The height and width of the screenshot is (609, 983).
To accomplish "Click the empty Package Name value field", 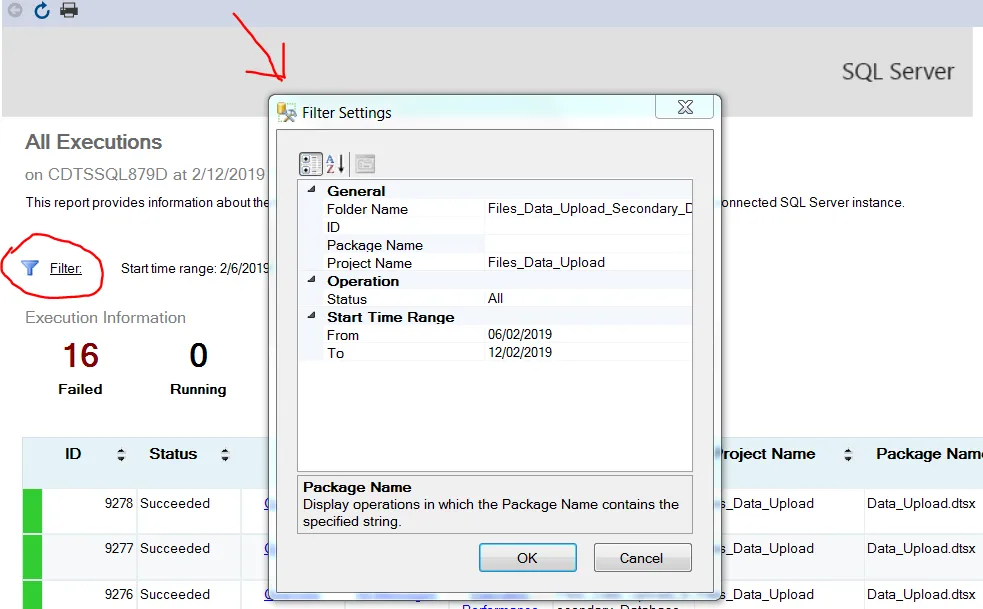I will tap(588, 245).
